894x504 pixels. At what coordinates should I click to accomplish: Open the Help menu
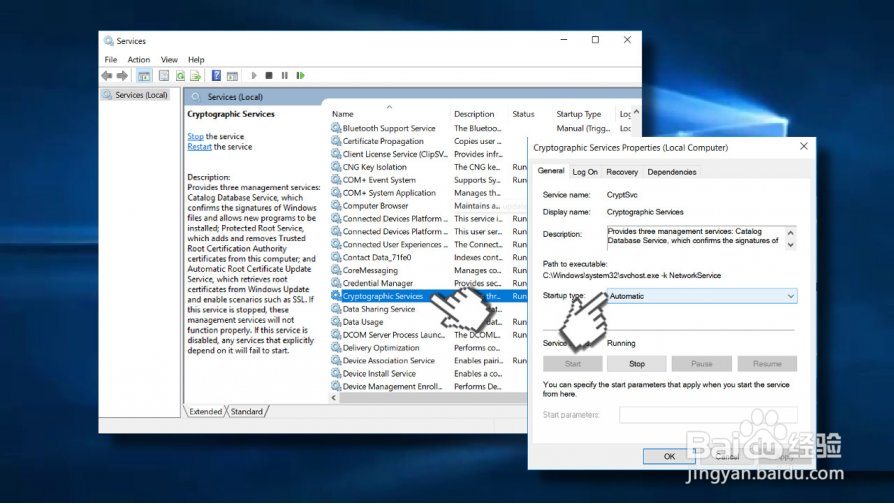pos(196,59)
